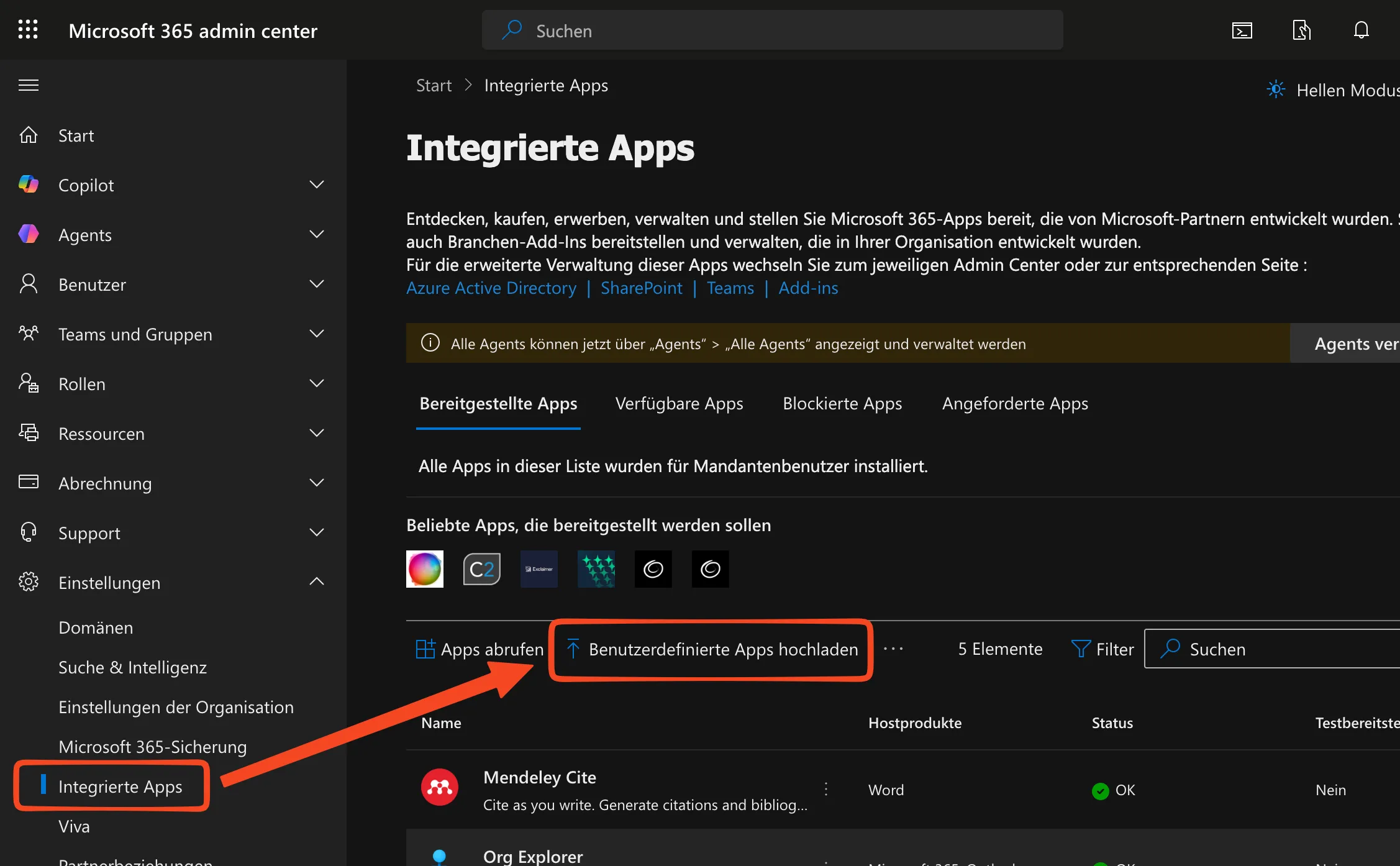Select the Copilot icon in the sidebar
Screen dimensions: 1400x866
(x=29, y=184)
